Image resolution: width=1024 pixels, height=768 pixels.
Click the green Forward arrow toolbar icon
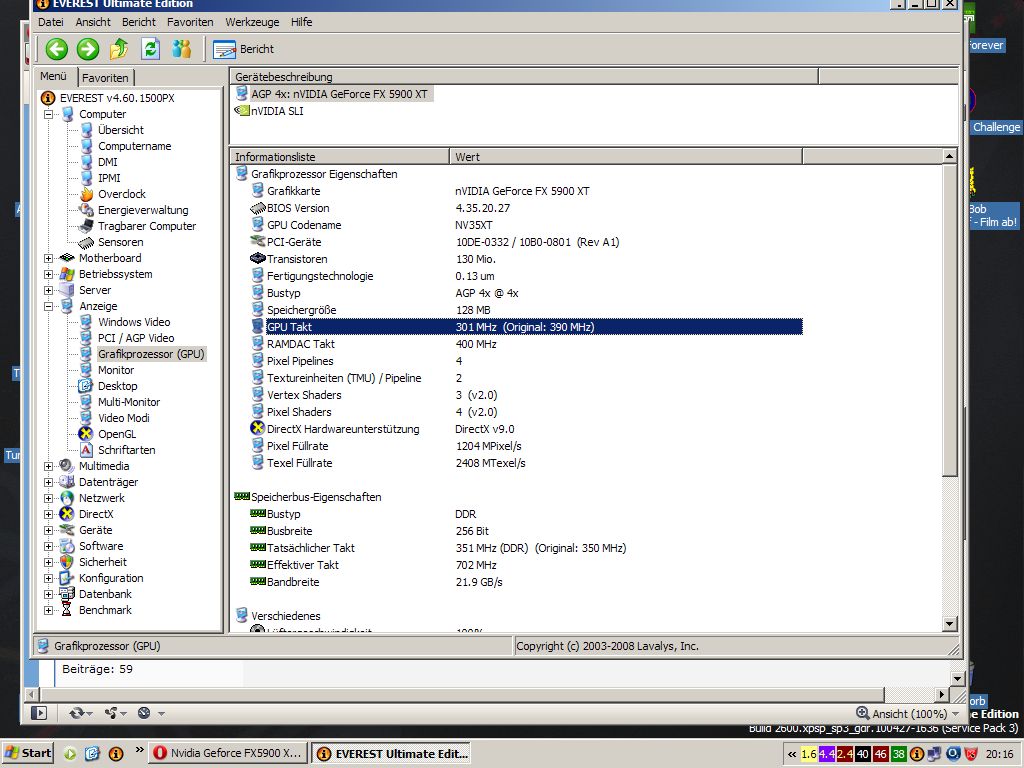(x=88, y=49)
